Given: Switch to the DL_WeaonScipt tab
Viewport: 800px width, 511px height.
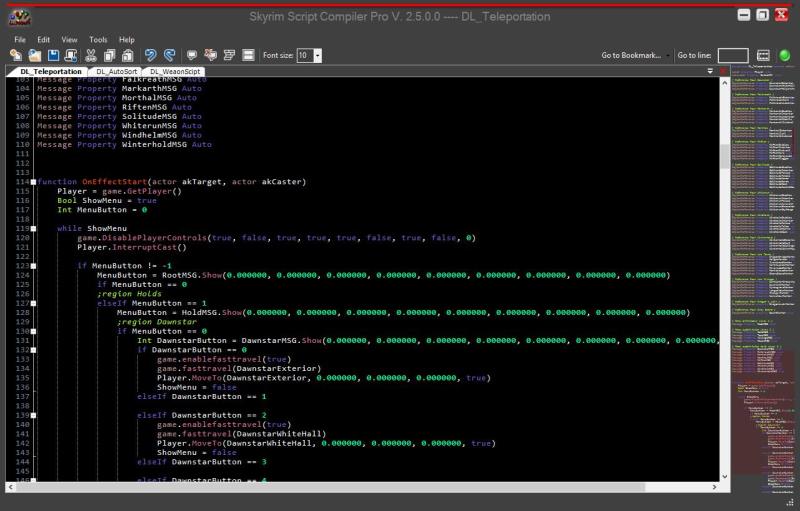Looking at the screenshot, I should pyautogui.click(x=175, y=71).
